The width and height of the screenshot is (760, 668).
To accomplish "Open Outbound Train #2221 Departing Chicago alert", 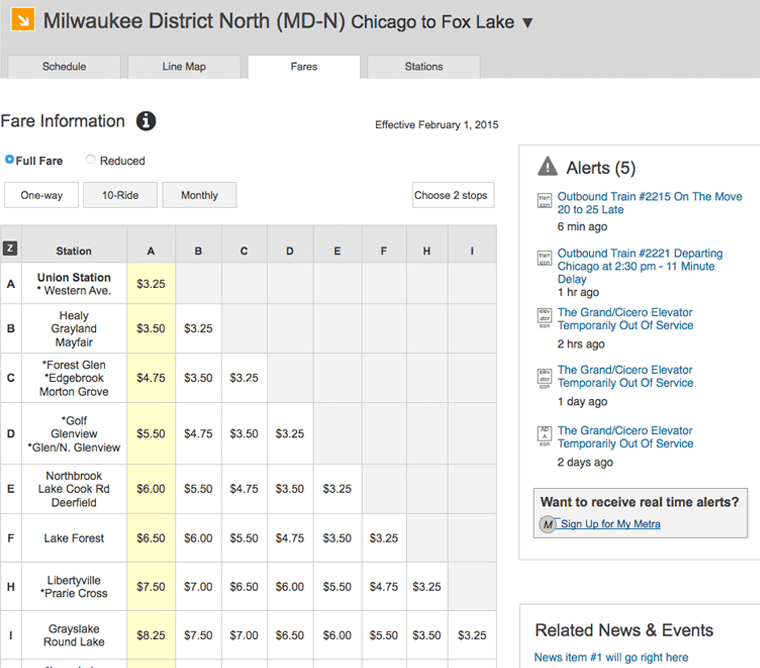I will pos(640,266).
